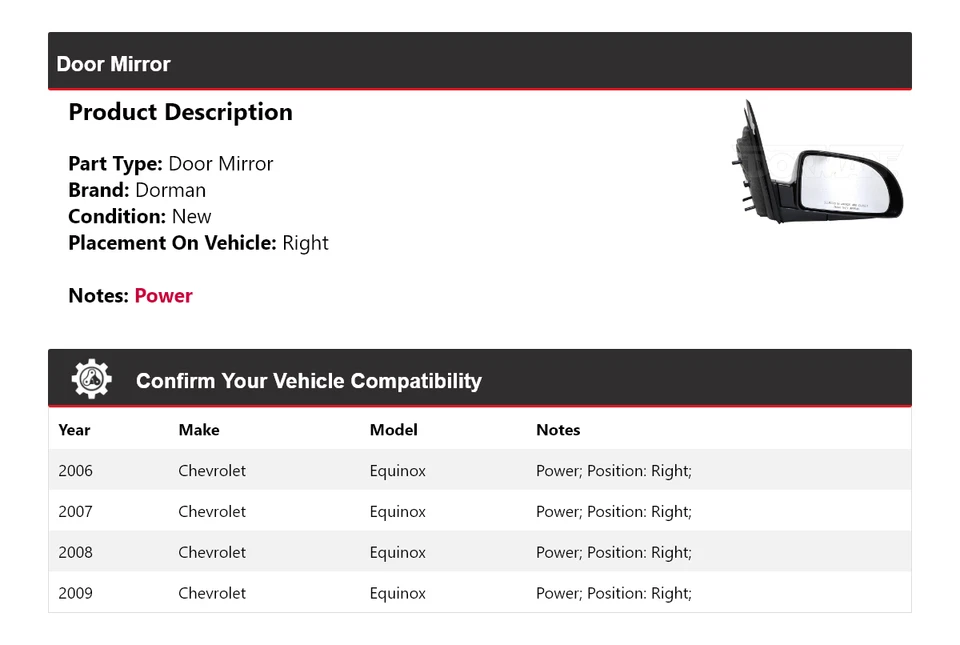Select the 2009 Equinox model cell
The height and width of the screenshot is (645, 960).
(397, 593)
